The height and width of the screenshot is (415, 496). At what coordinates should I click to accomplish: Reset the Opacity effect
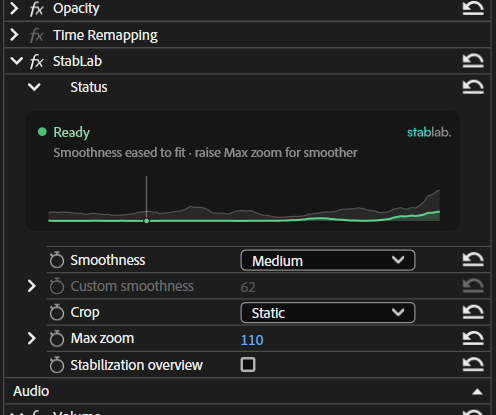(x=473, y=8)
